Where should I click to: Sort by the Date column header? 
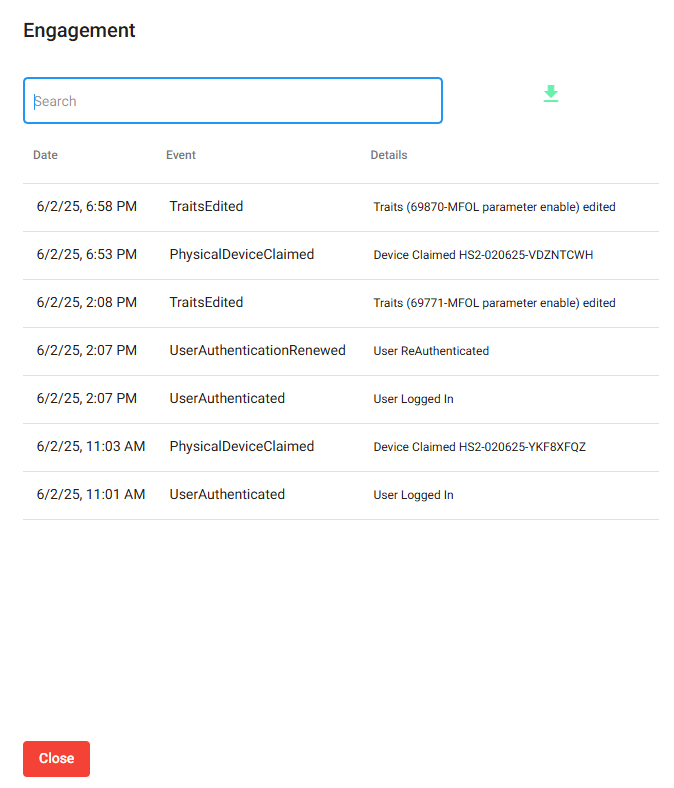click(45, 155)
